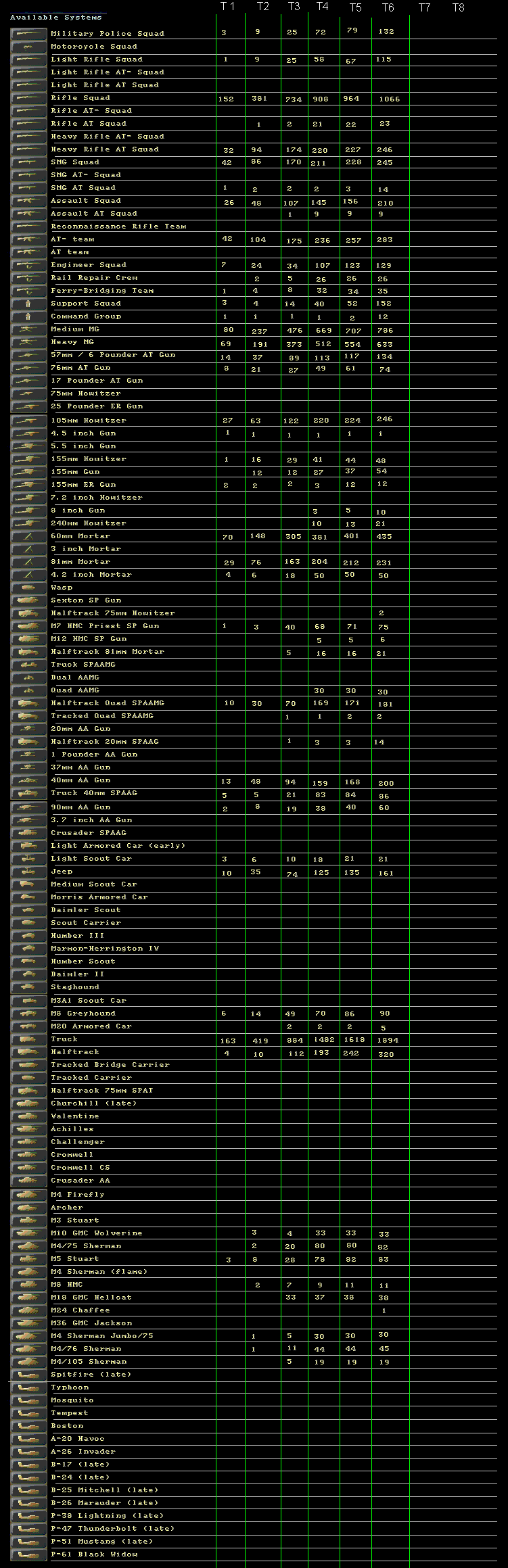Click the T 1 column header

(227, 7)
